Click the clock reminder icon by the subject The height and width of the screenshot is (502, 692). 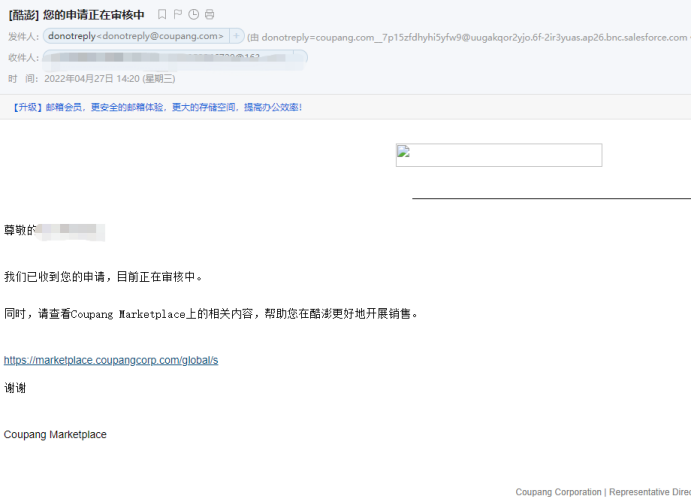194,15
